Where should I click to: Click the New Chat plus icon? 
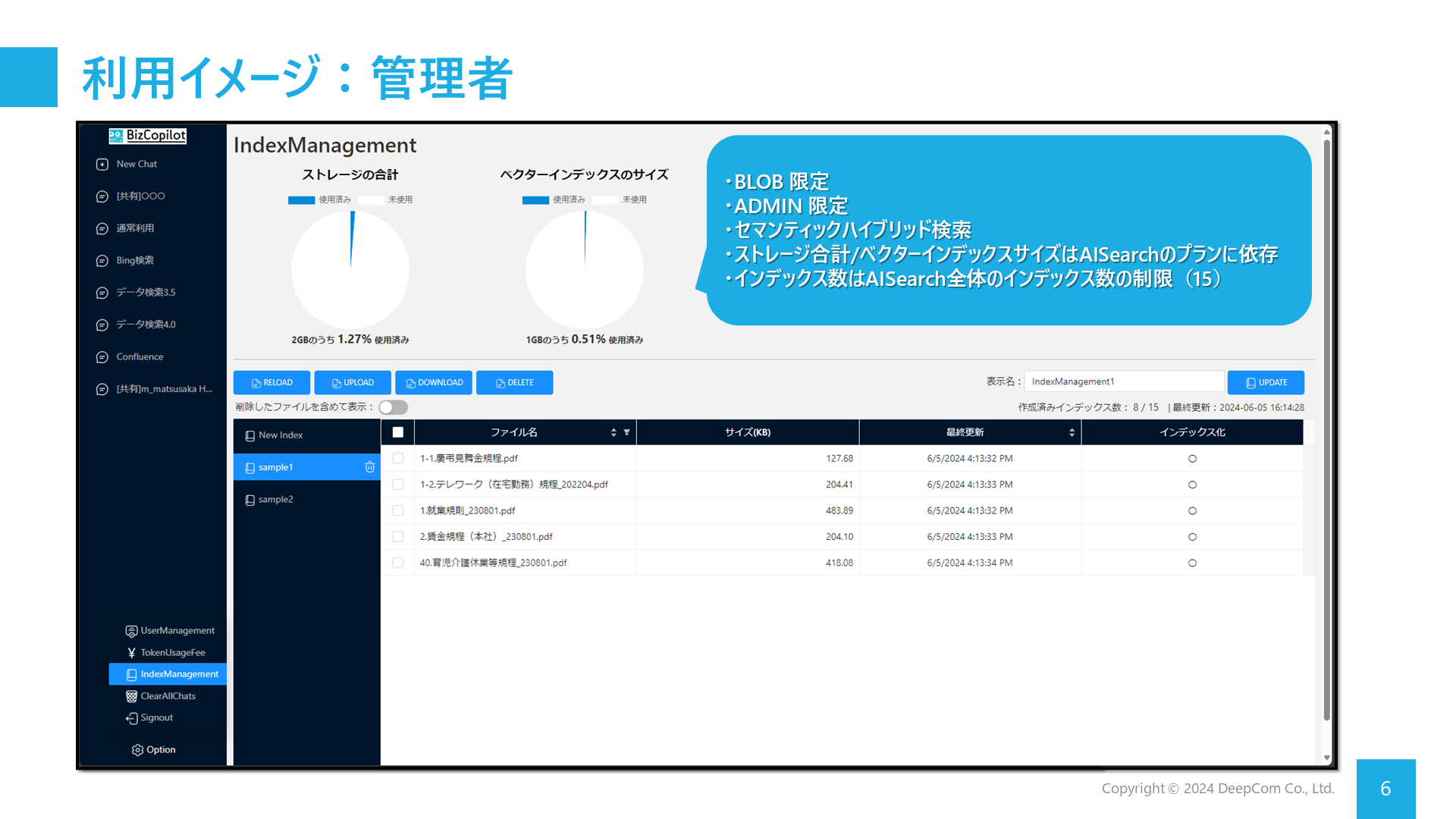tap(102, 165)
